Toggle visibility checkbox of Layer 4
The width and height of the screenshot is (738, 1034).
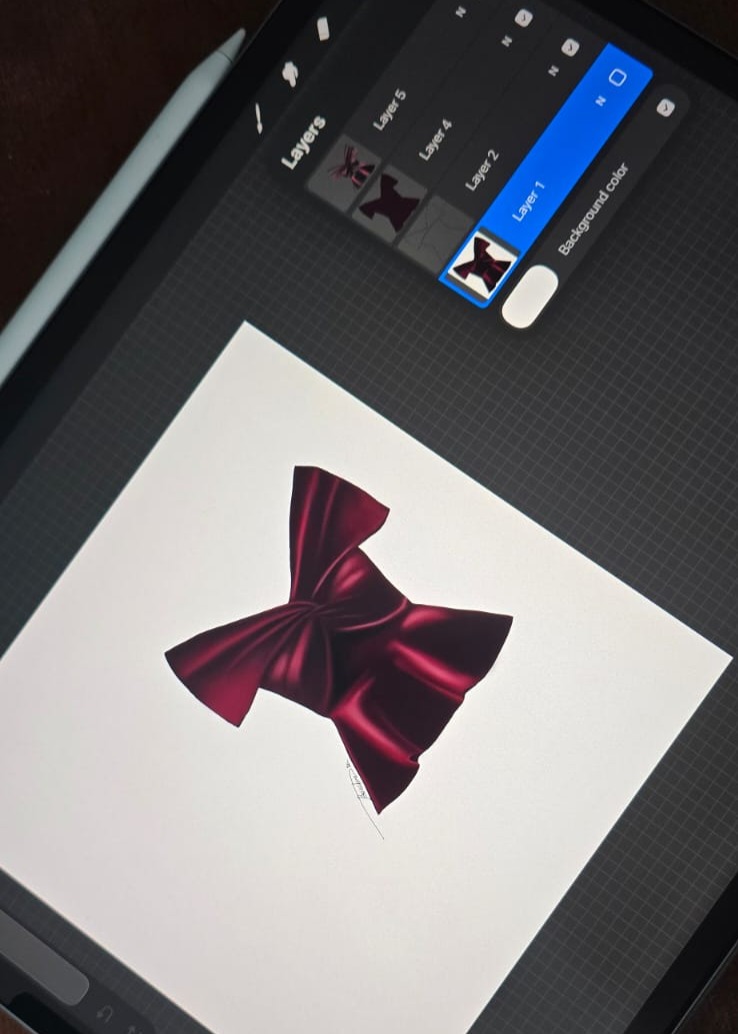point(524,17)
